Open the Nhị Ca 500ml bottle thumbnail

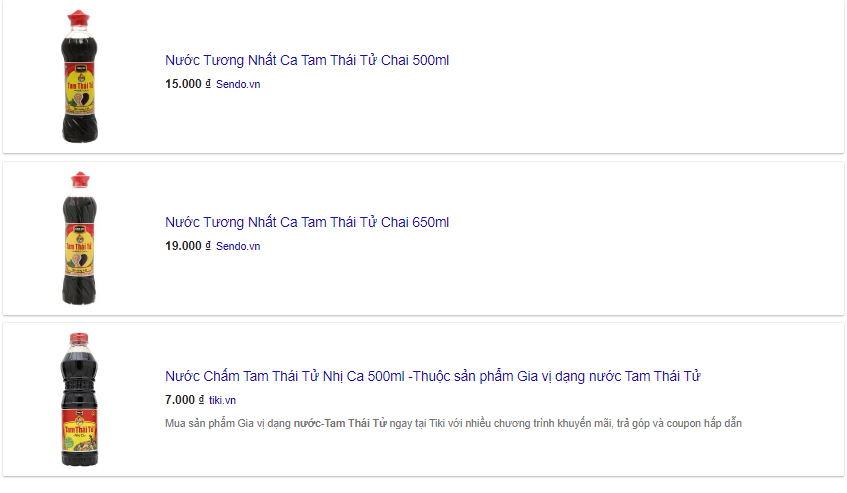pyautogui.click(x=79, y=400)
